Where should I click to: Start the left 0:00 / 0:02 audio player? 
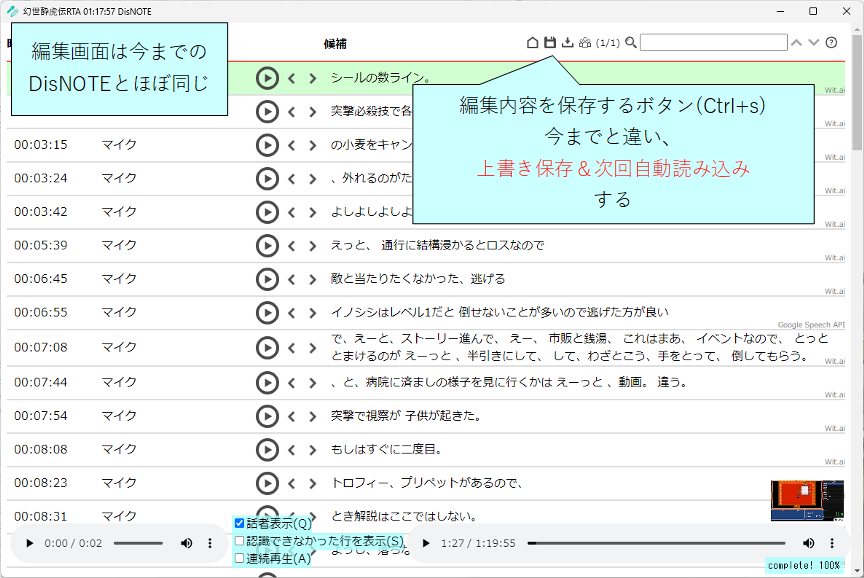[x=29, y=543]
